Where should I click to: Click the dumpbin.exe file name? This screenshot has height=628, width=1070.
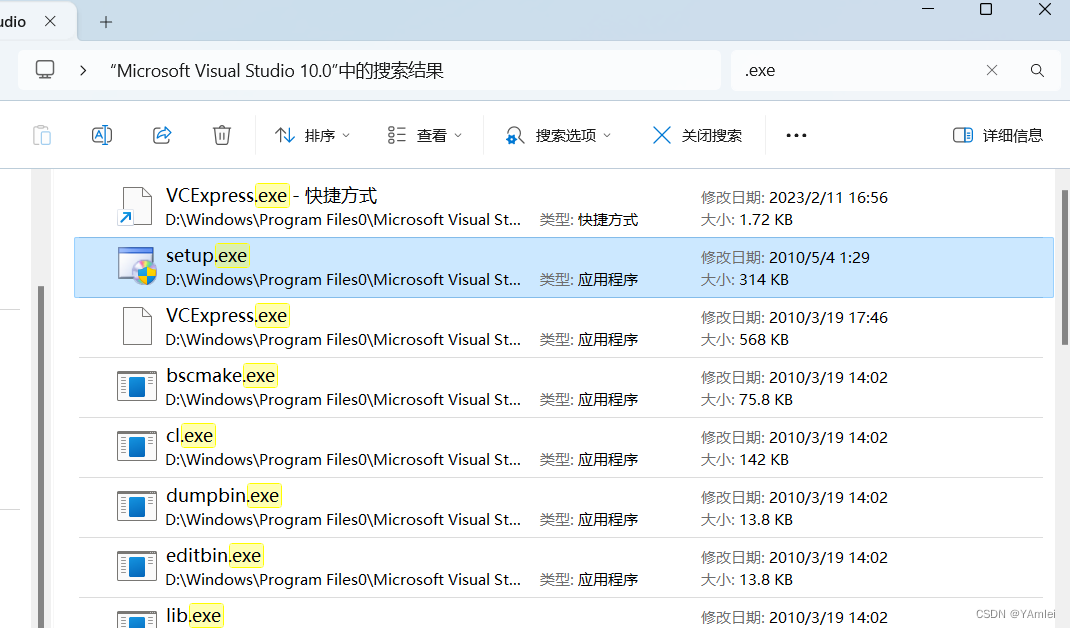(x=222, y=496)
